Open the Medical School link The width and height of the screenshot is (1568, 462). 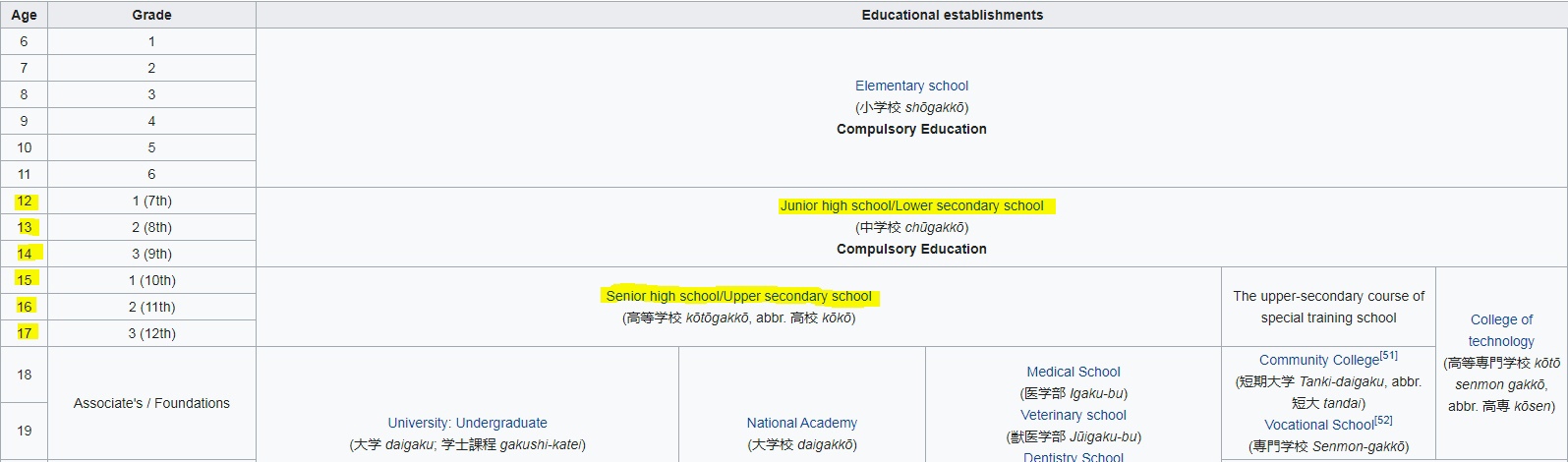pyautogui.click(x=1073, y=372)
